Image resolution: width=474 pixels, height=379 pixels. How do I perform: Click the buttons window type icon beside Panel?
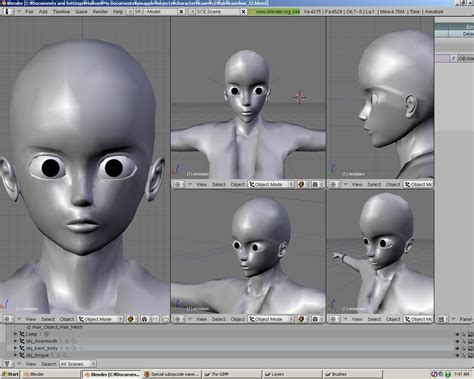click(442, 319)
